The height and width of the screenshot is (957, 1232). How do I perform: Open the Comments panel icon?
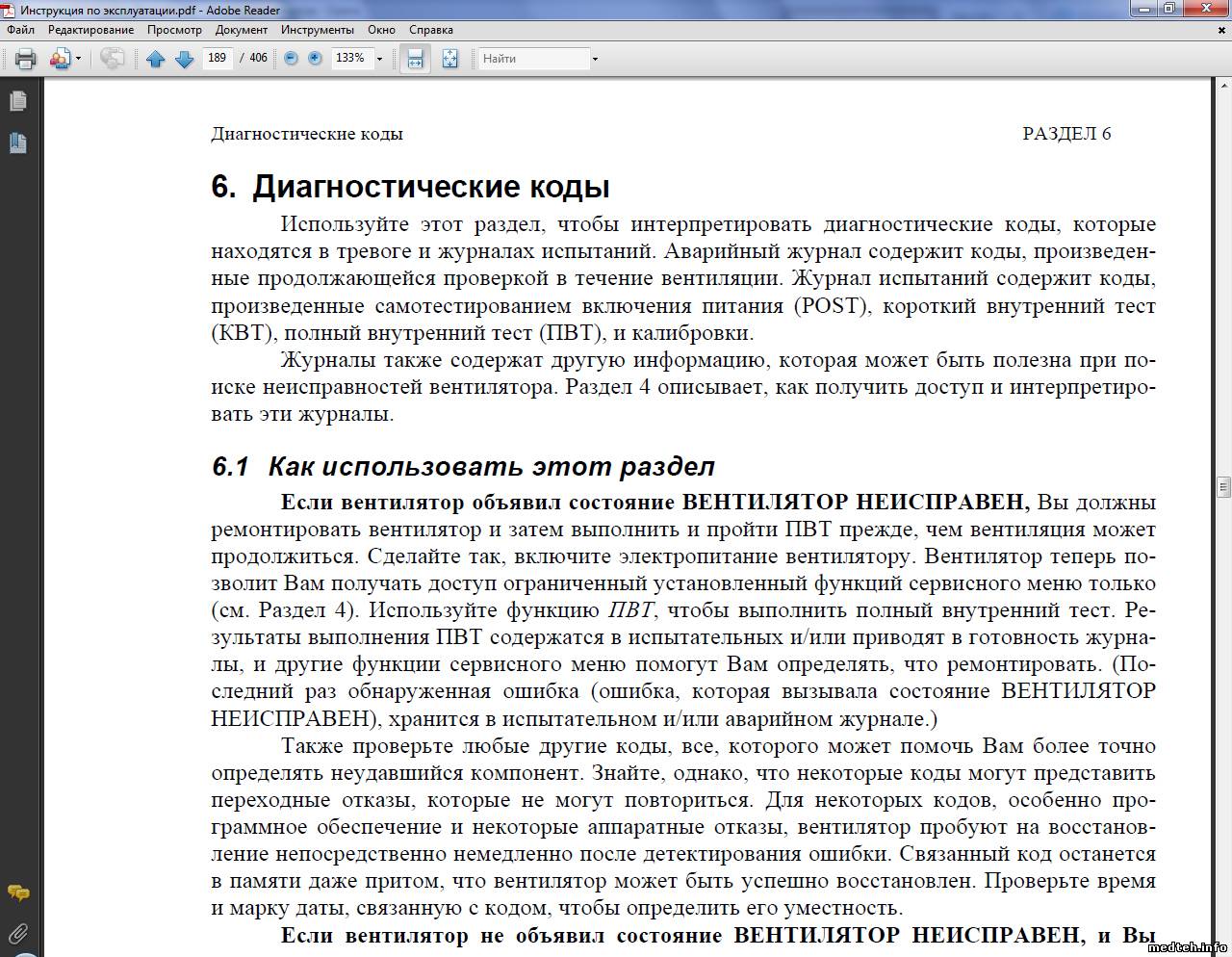tap(17, 892)
